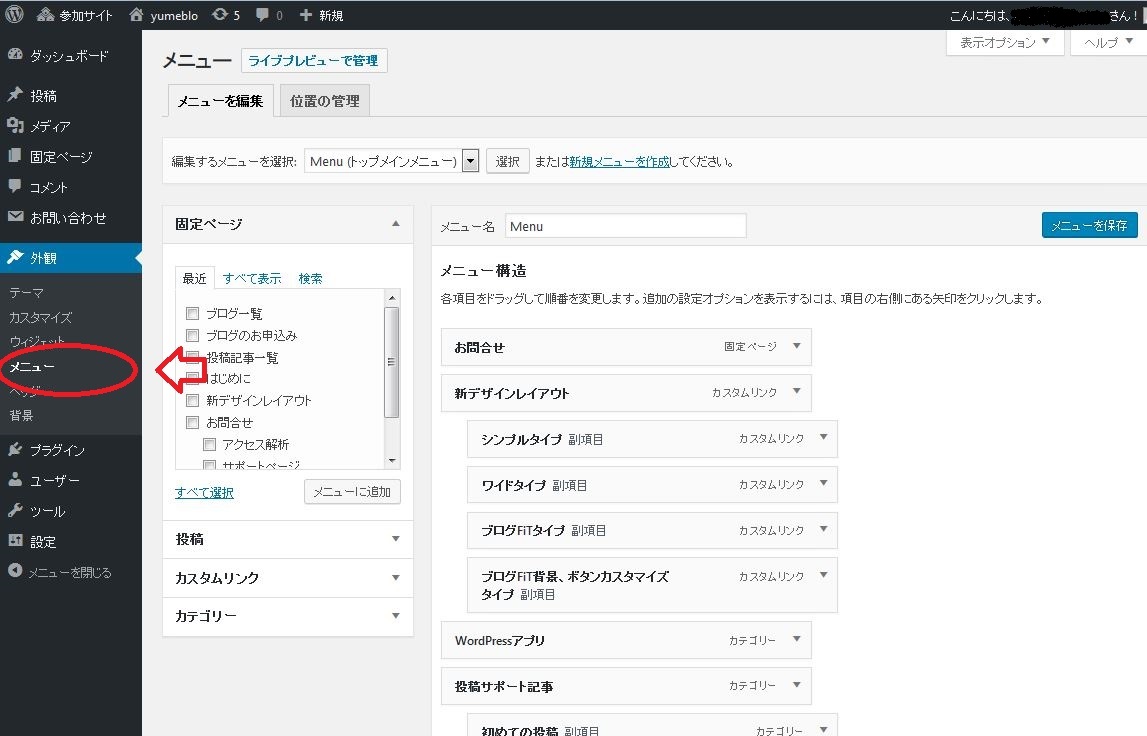Click the メニュー名 text field

[x=625, y=226]
